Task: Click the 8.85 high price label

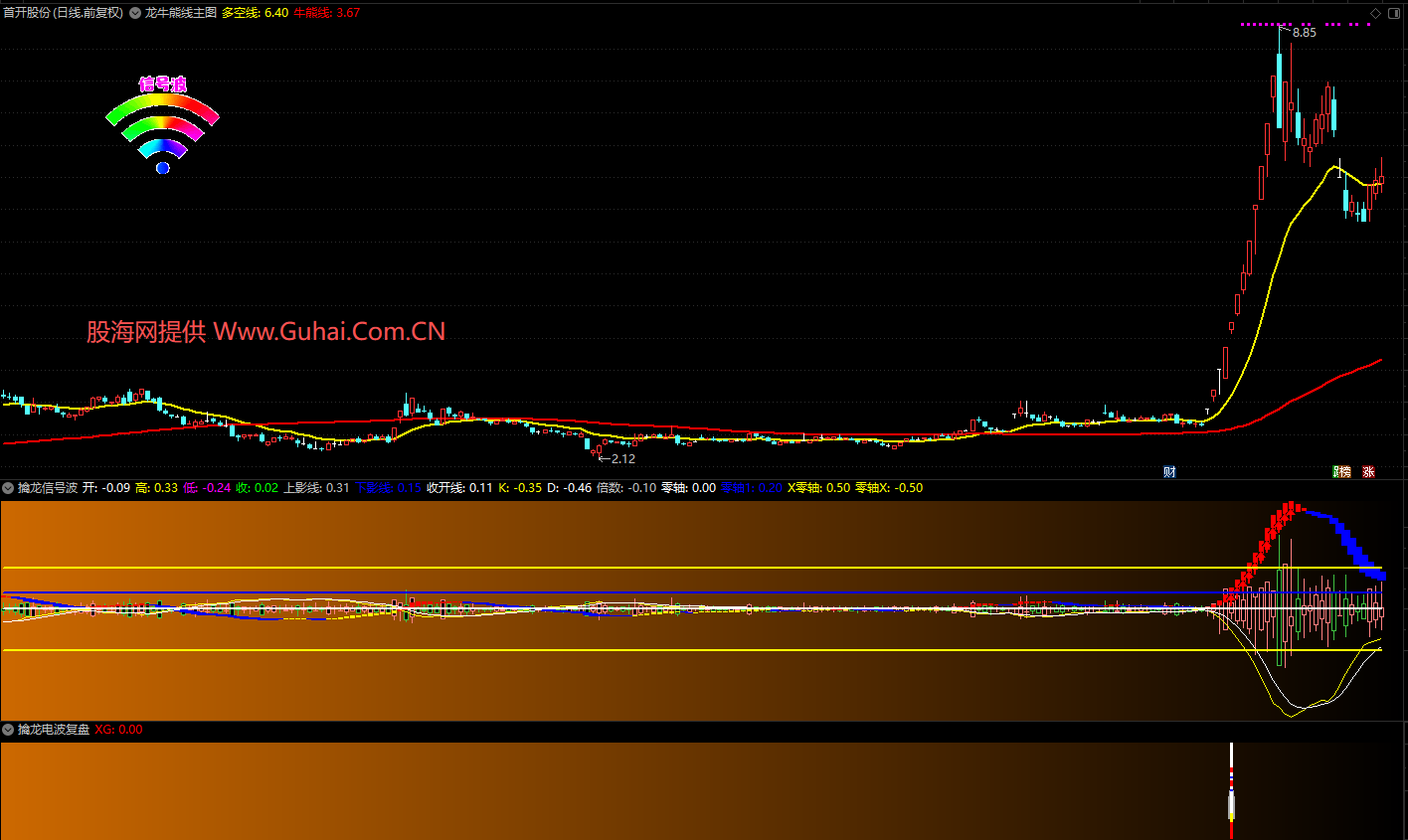Action: tap(1304, 33)
